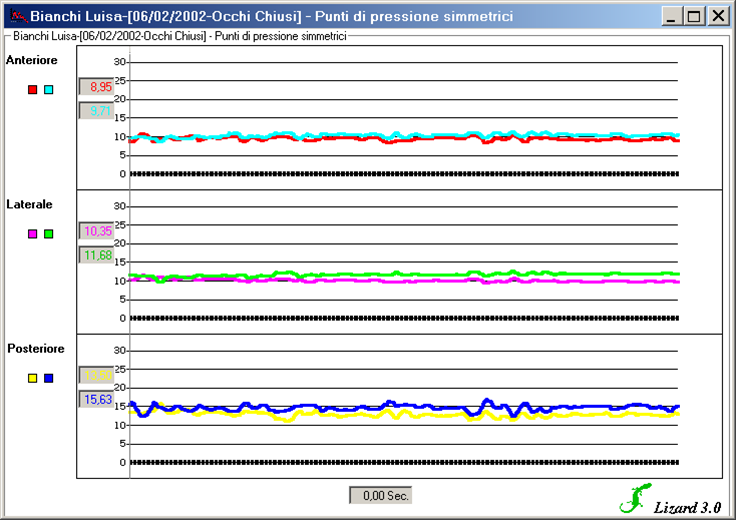Click the 0,00 Sec. time indicator
The image size is (736, 520).
(380, 495)
